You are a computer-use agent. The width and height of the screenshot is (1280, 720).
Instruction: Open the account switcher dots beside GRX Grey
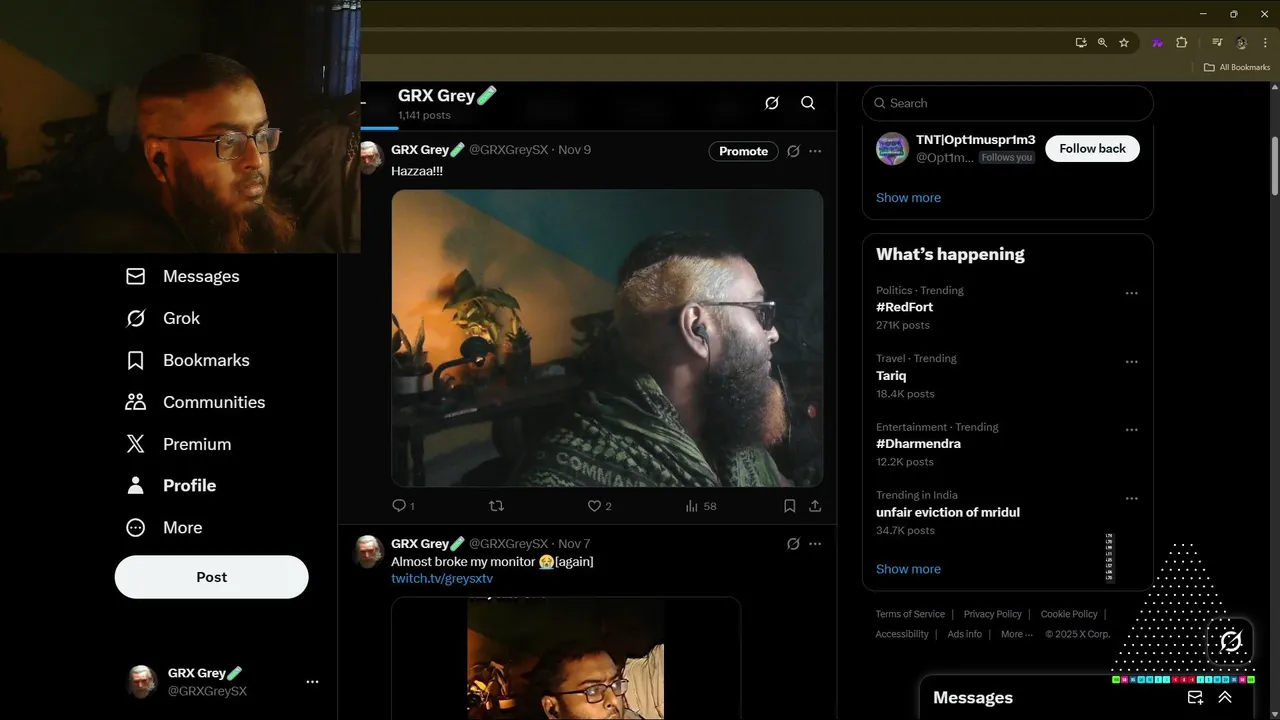(x=312, y=682)
